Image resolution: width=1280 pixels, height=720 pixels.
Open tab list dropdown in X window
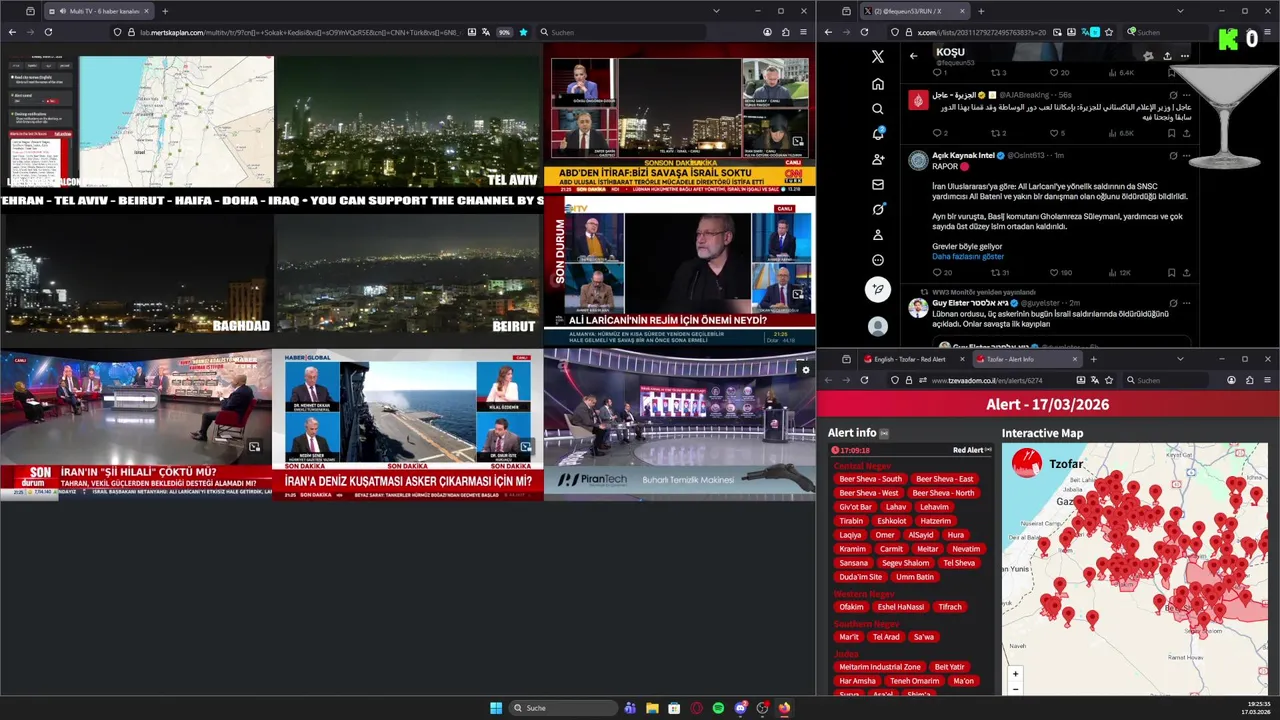1180,11
